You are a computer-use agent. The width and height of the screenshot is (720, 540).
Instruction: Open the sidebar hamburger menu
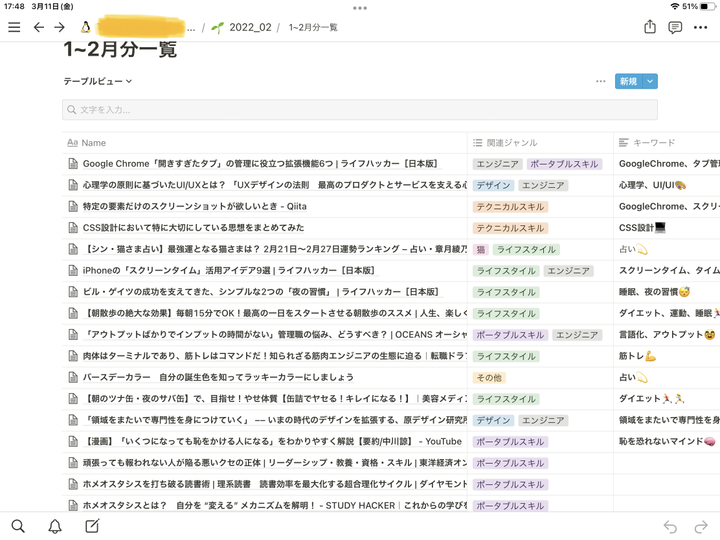coord(14,27)
